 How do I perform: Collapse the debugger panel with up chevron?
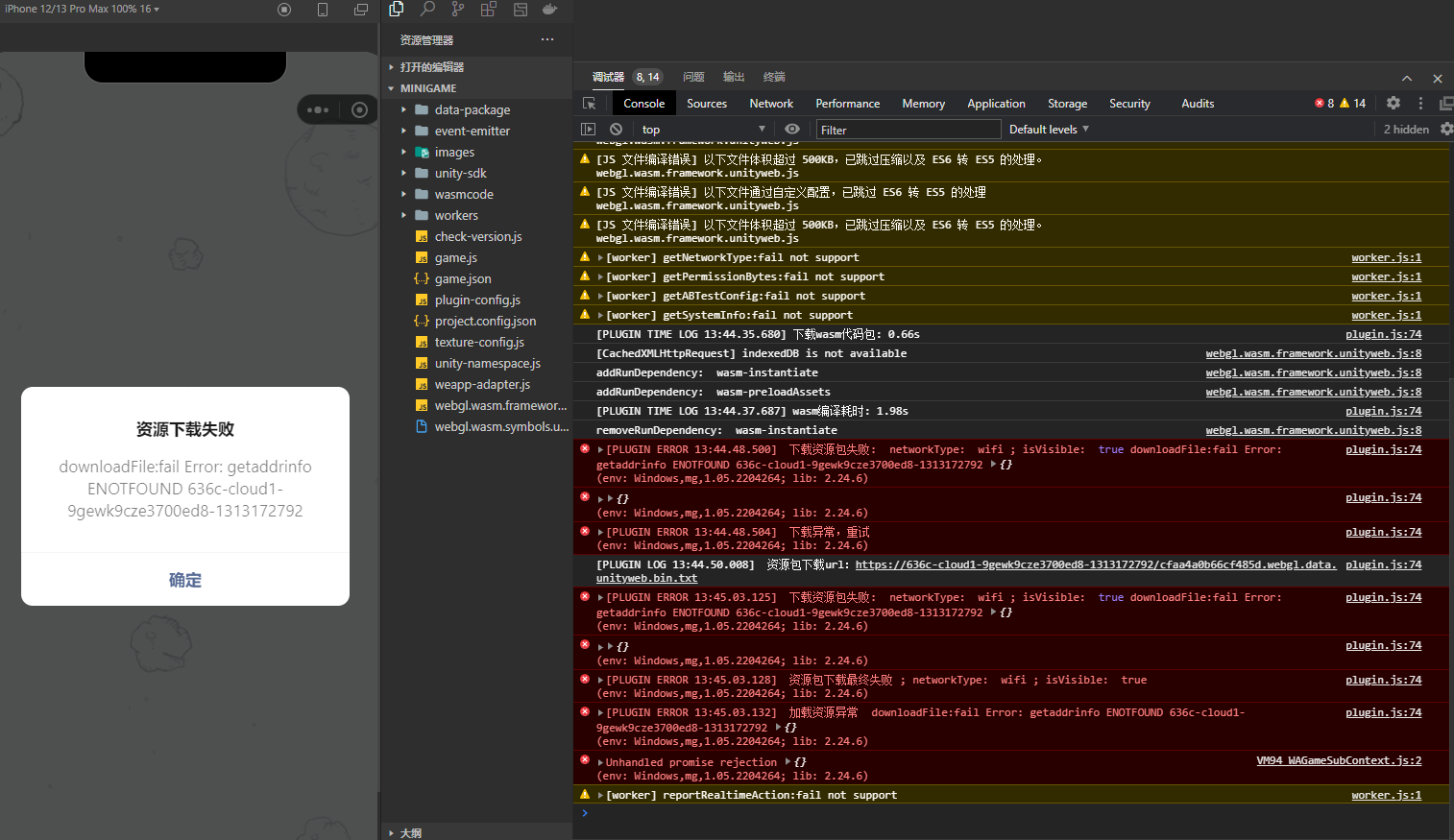pyautogui.click(x=1407, y=78)
